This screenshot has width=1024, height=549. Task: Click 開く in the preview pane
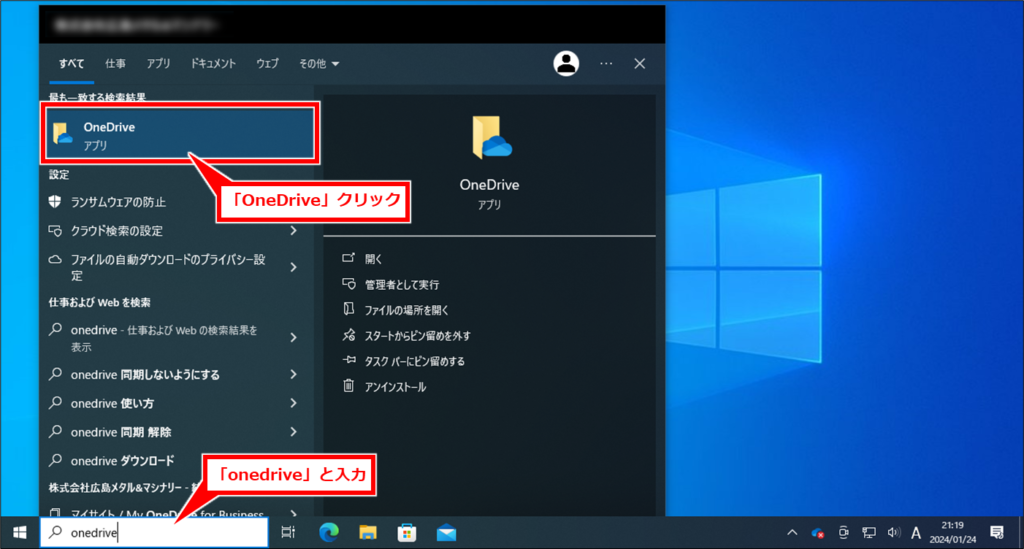tap(373, 259)
